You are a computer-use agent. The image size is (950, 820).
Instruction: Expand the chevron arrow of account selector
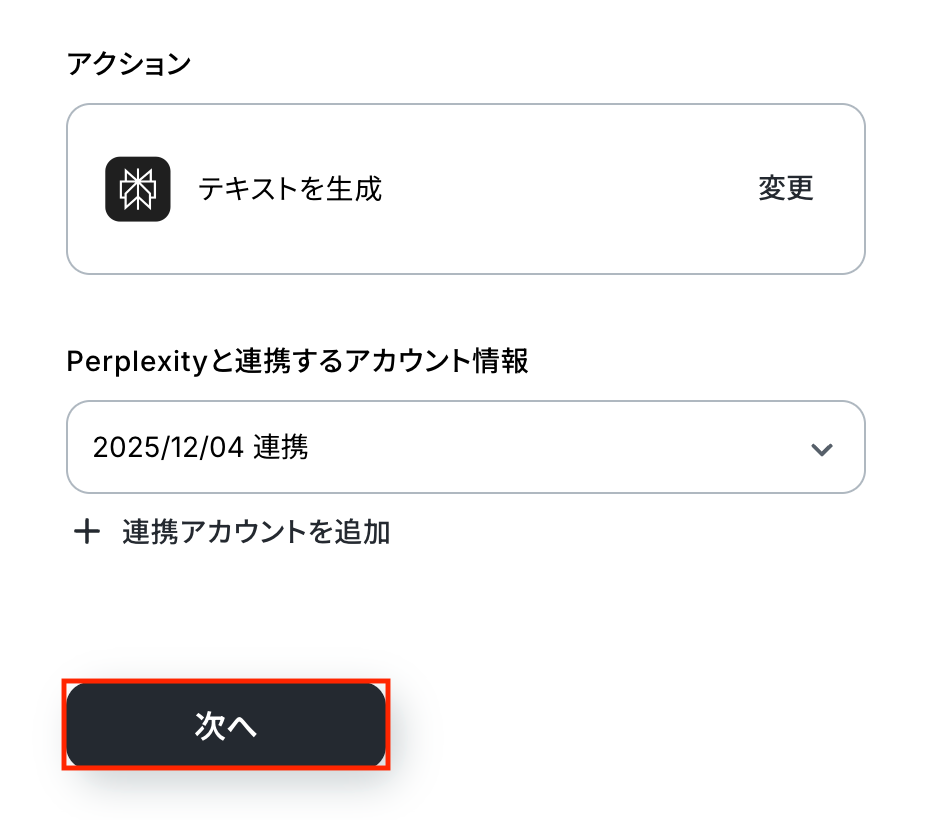(821, 449)
